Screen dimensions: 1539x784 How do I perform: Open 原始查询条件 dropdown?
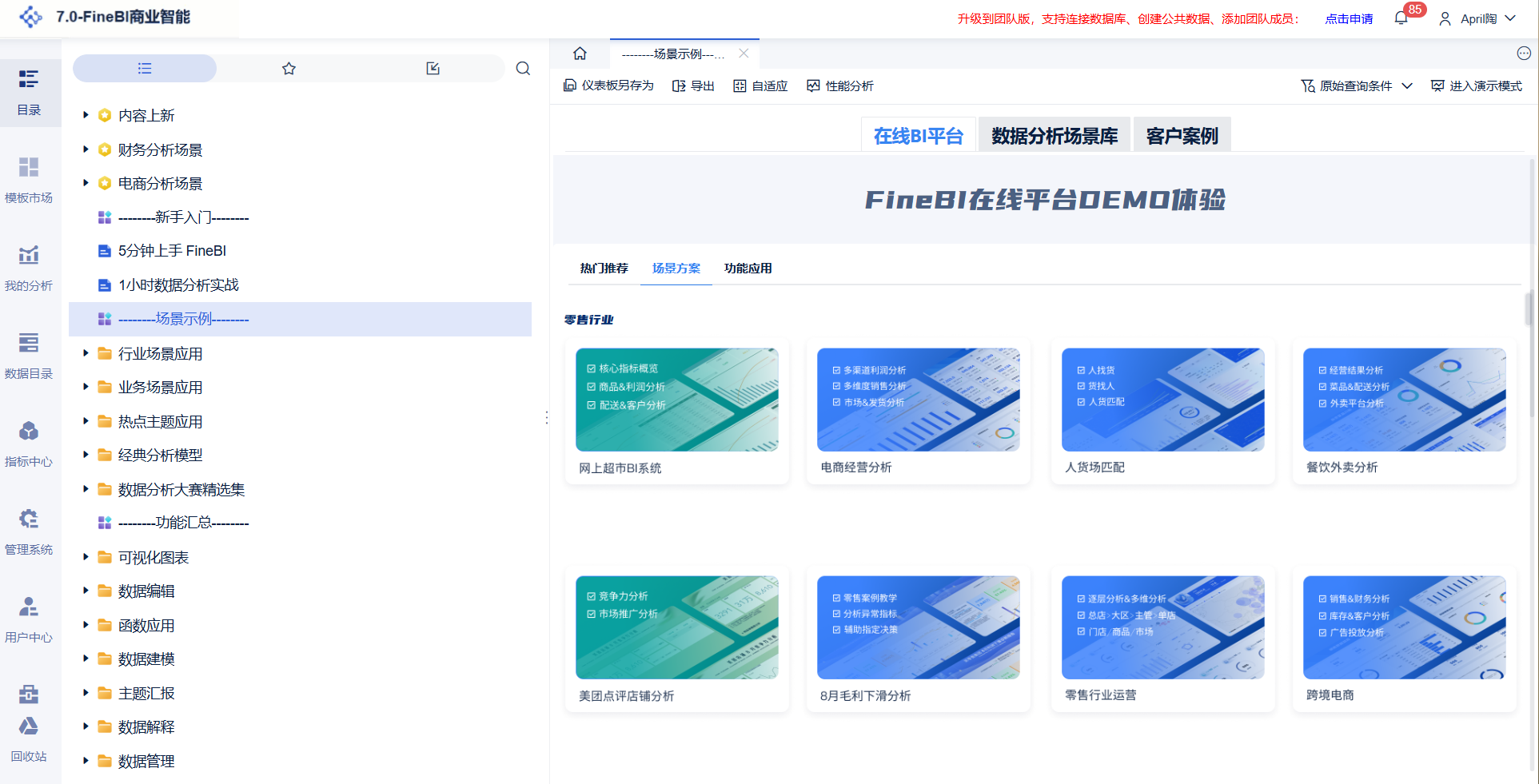[x=1357, y=86]
